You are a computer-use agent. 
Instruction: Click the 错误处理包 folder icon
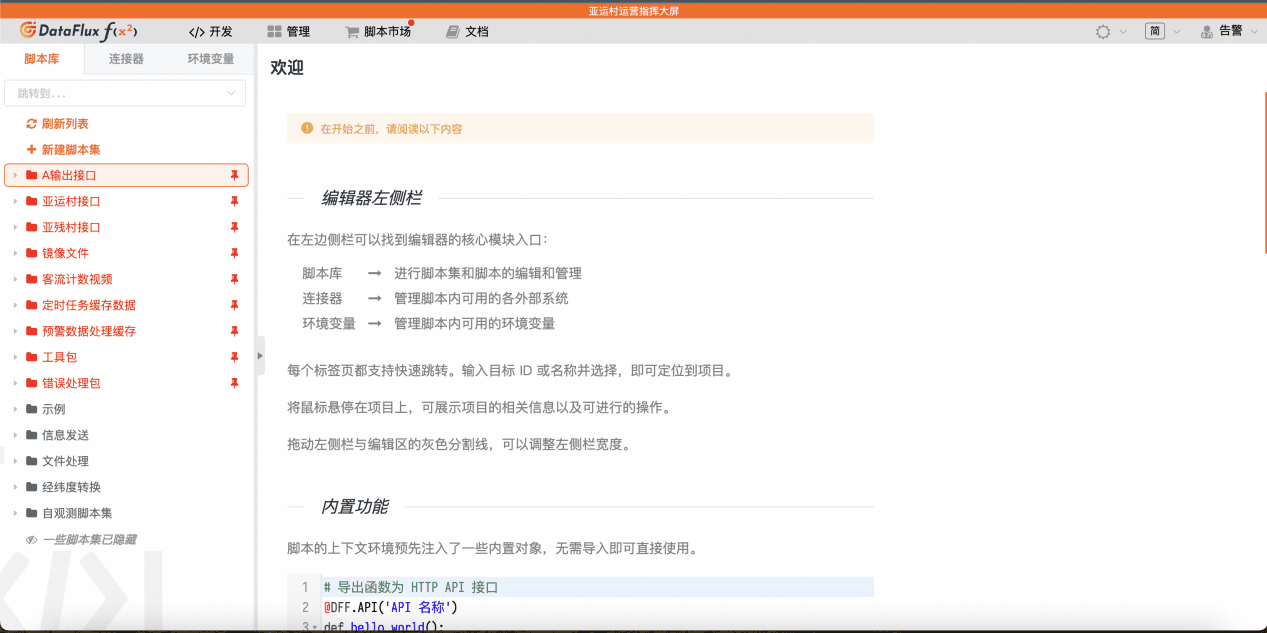pos(32,383)
